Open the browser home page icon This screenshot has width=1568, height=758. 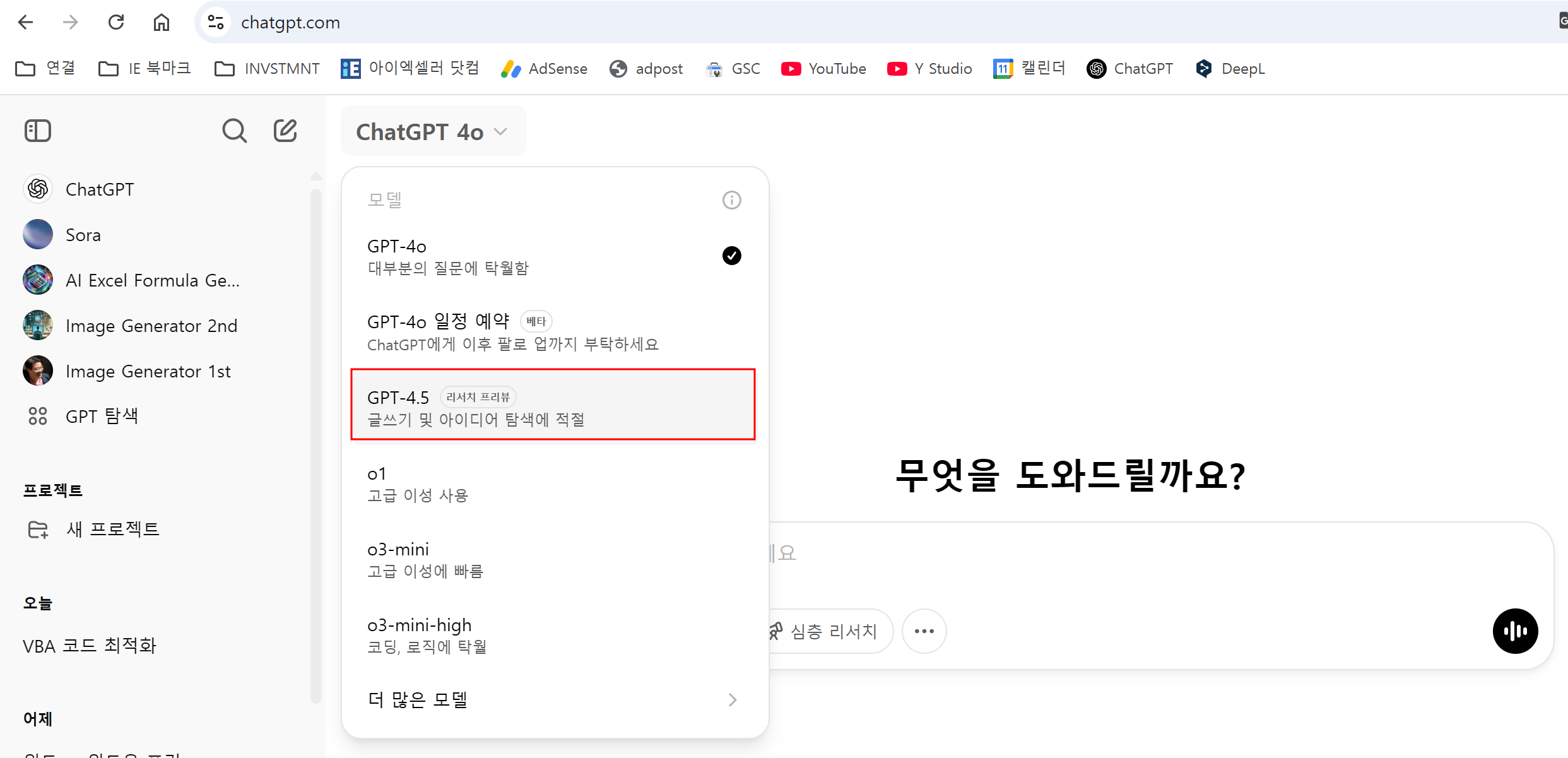click(x=162, y=23)
